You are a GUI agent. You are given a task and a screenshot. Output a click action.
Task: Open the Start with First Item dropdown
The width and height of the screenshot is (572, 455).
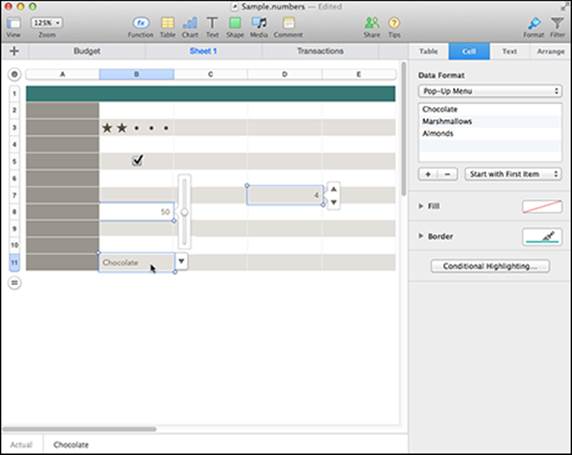(513, 174)
